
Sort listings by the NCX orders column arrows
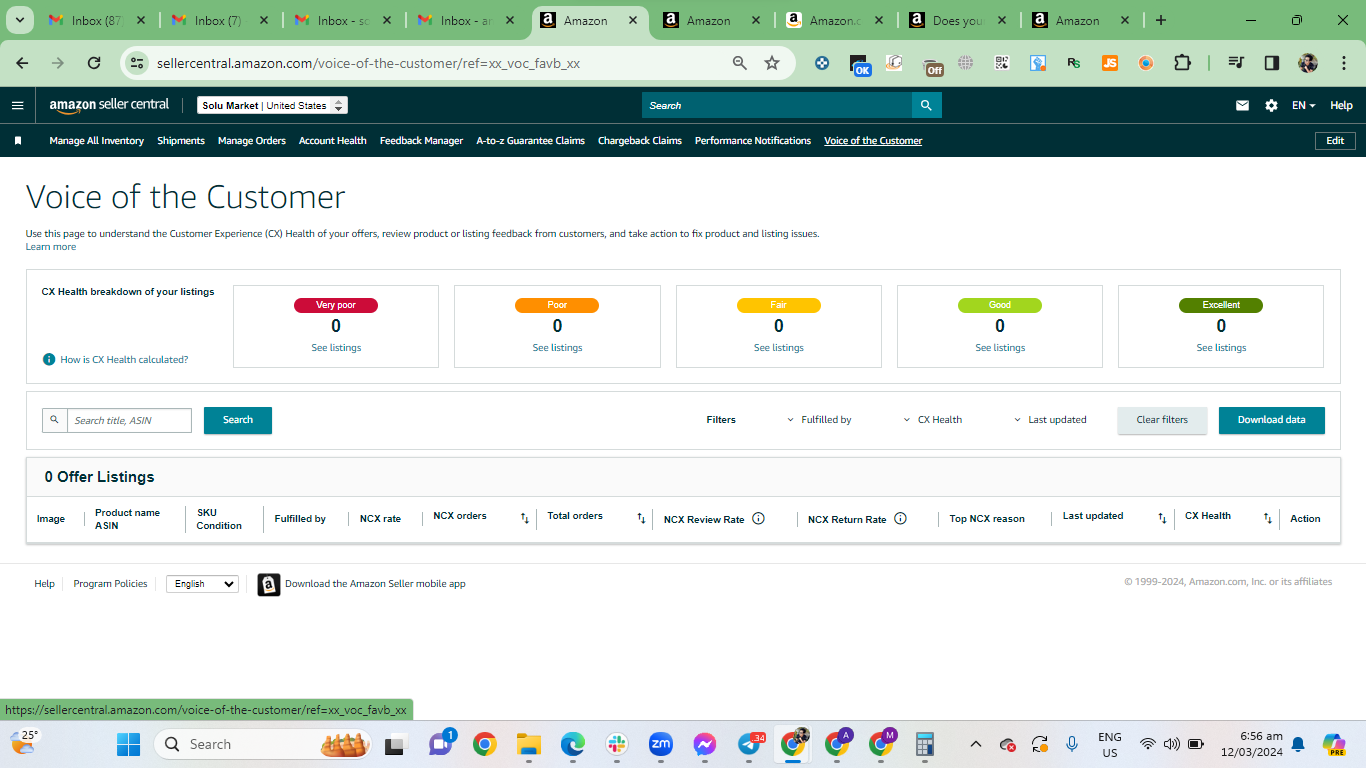pos(525,518)
